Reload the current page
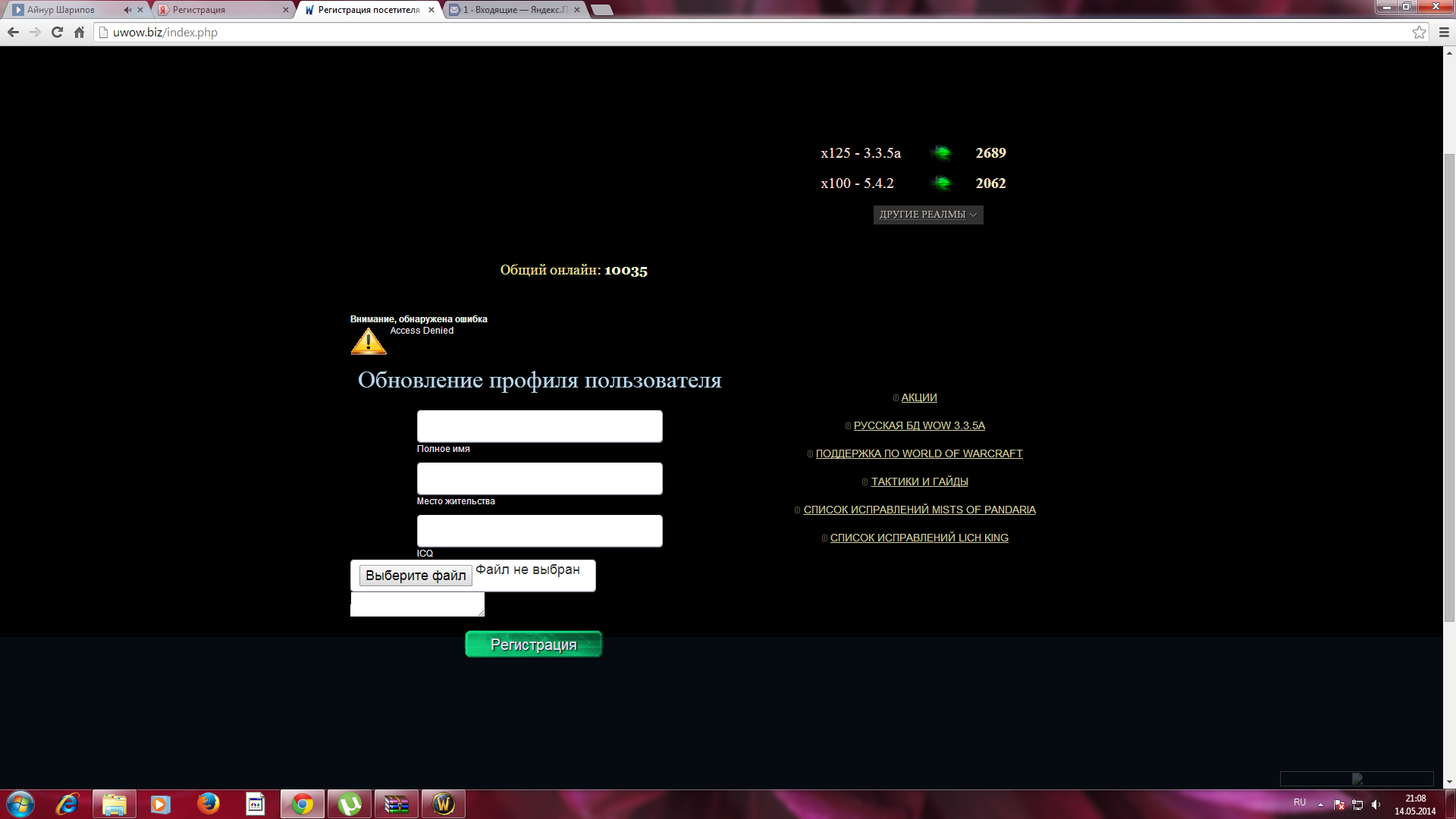 click(57, 32)
